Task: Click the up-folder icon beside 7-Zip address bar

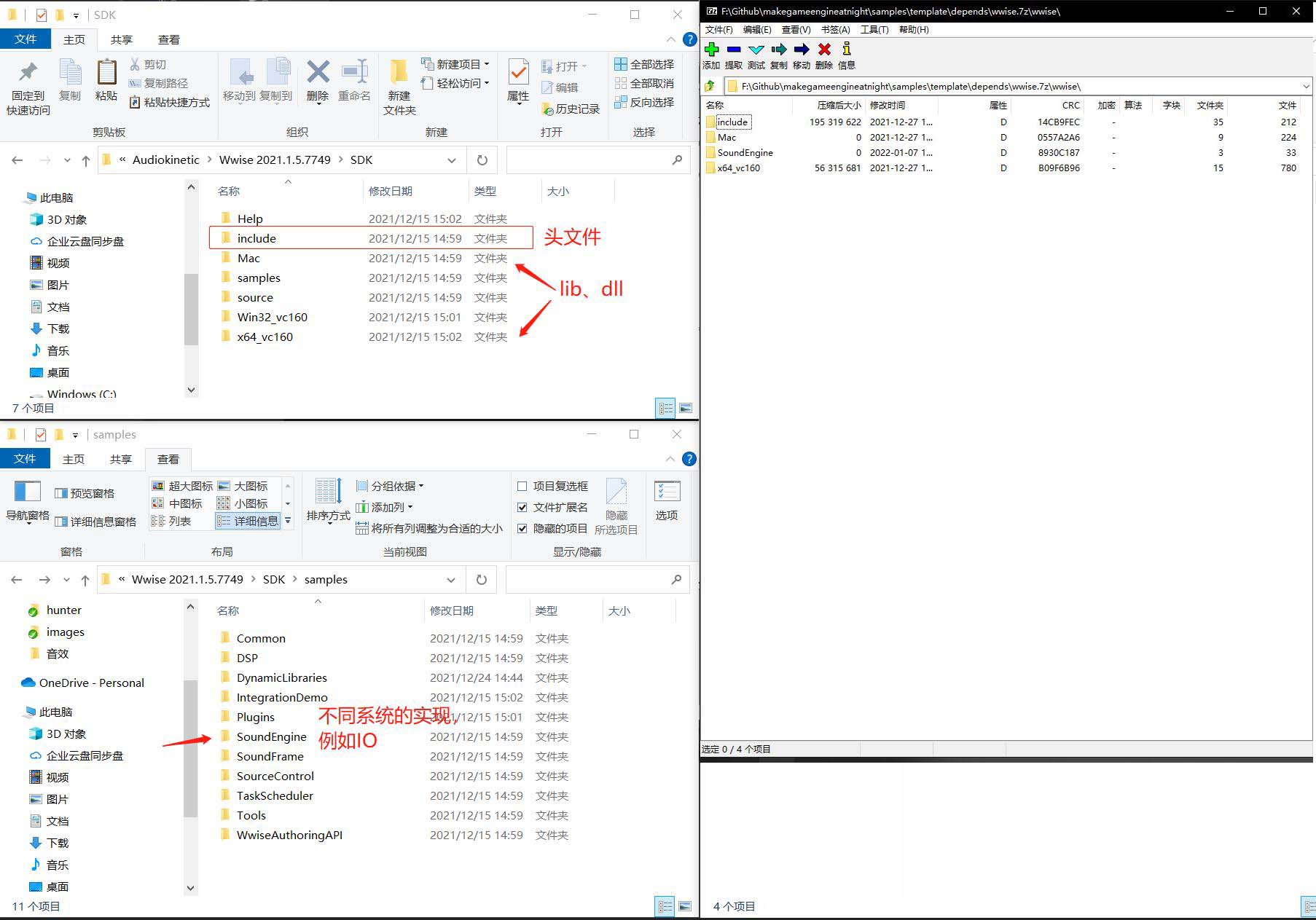Action: point(710,86)
